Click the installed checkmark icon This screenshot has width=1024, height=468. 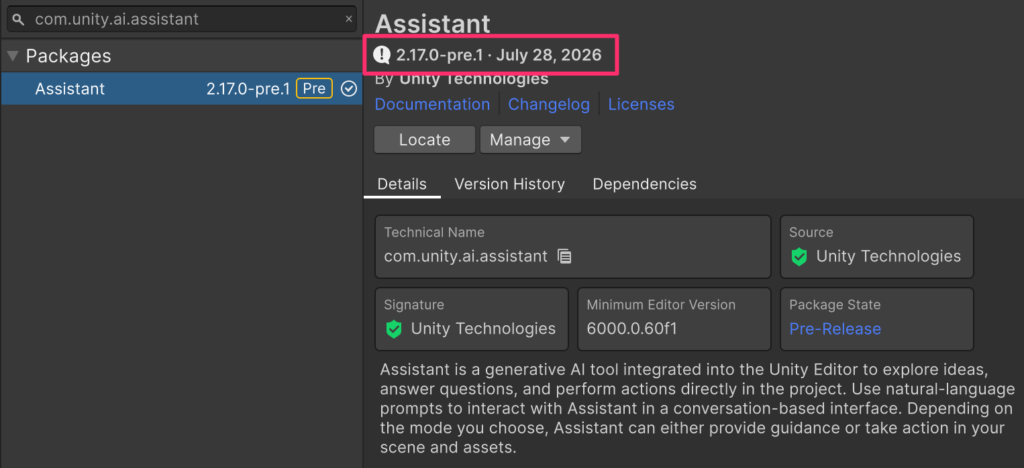tap(349, 89)
